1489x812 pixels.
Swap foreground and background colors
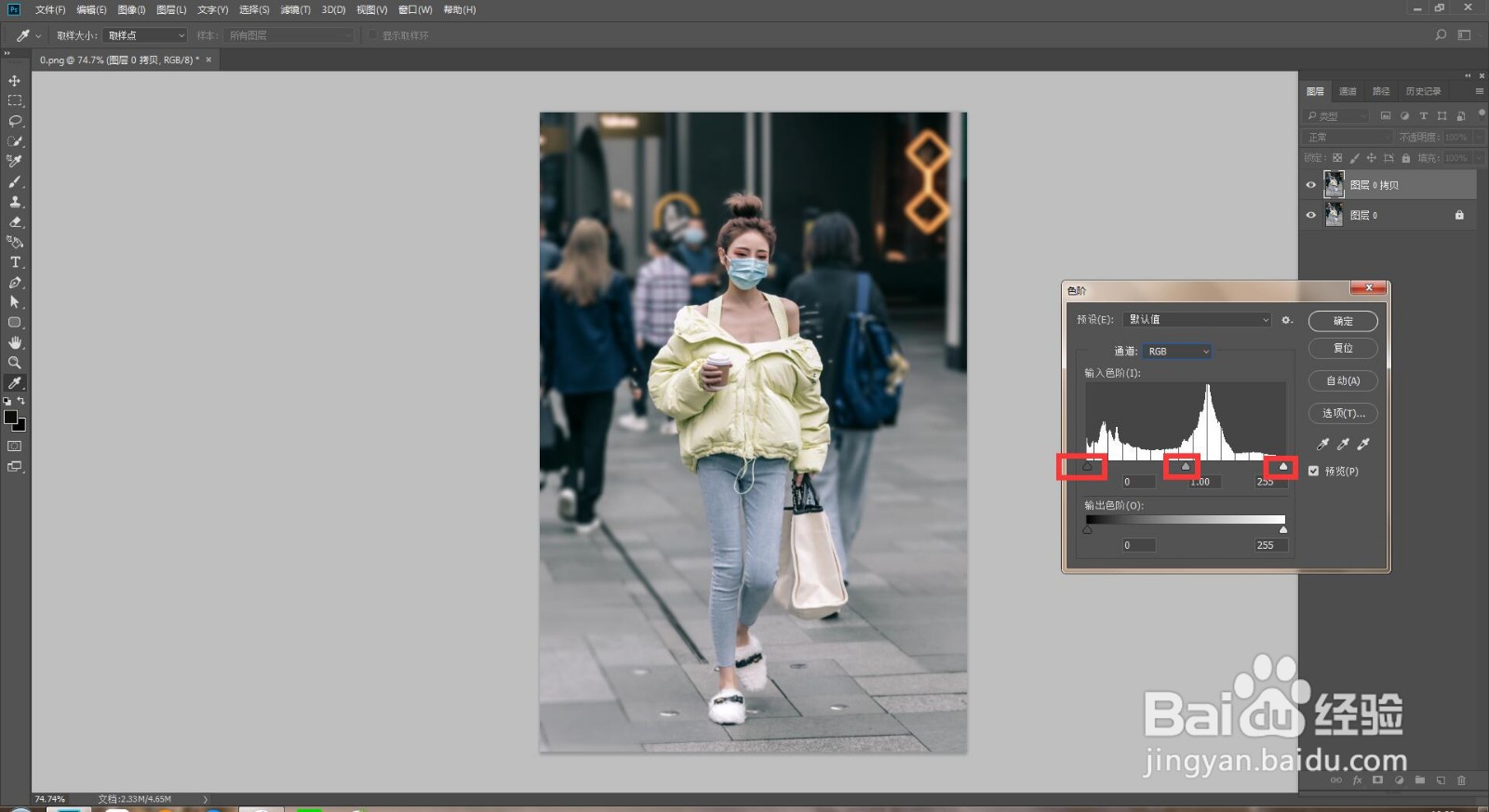[21, 401]
